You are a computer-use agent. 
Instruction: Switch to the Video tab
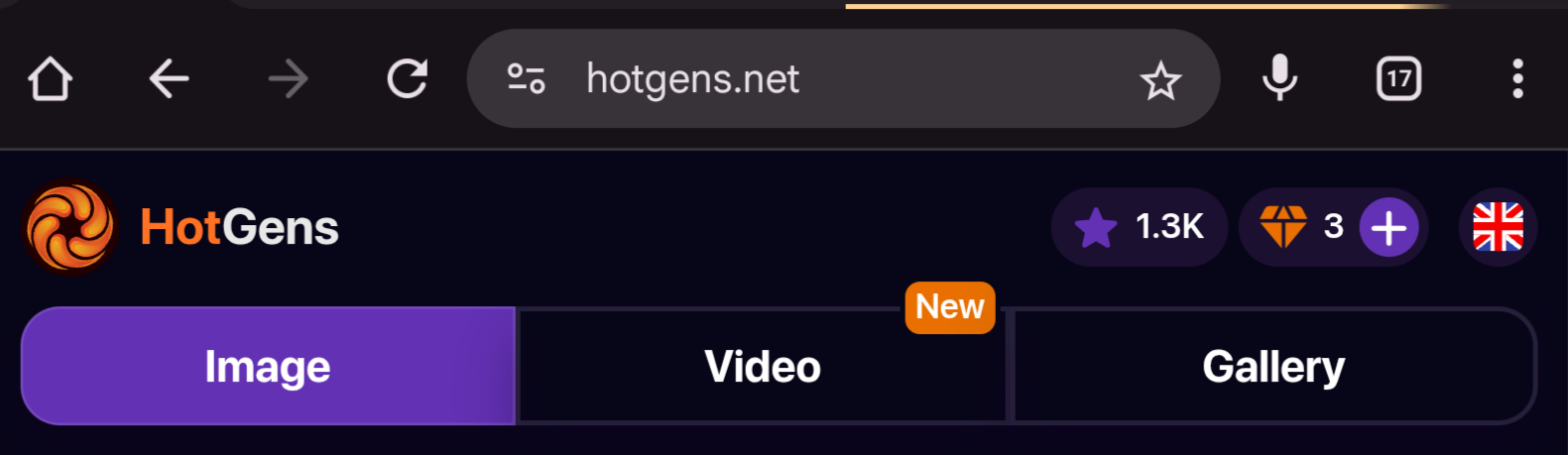[x=762, y=366]
